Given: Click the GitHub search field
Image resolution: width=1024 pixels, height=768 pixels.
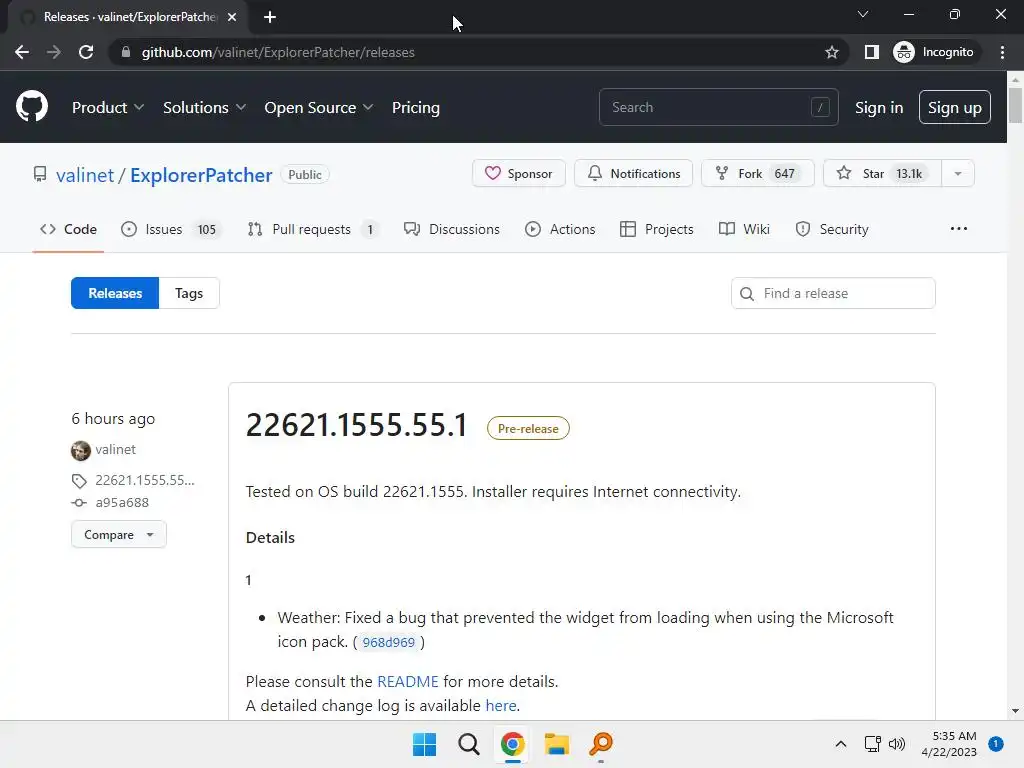Looking at the screenshot, I should click(x=718, y=107).
